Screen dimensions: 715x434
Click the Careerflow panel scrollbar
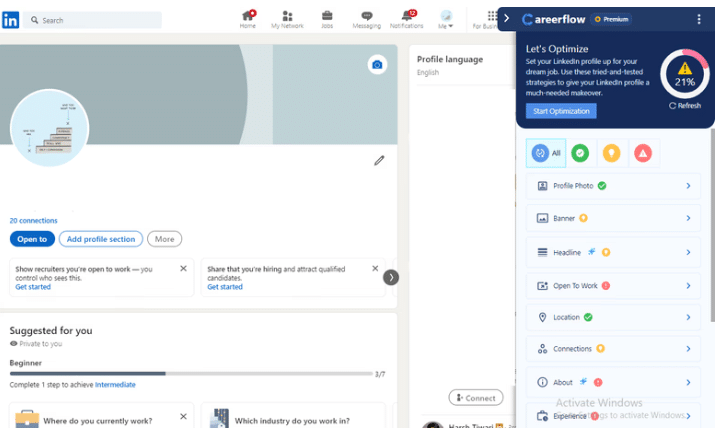[x=712, y=226]
